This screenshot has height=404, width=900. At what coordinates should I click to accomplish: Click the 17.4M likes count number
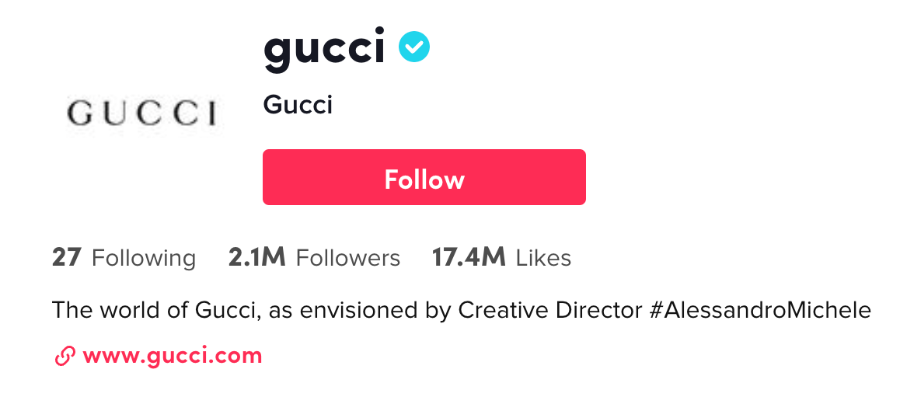pyautogui.click(x=469, y=258)
